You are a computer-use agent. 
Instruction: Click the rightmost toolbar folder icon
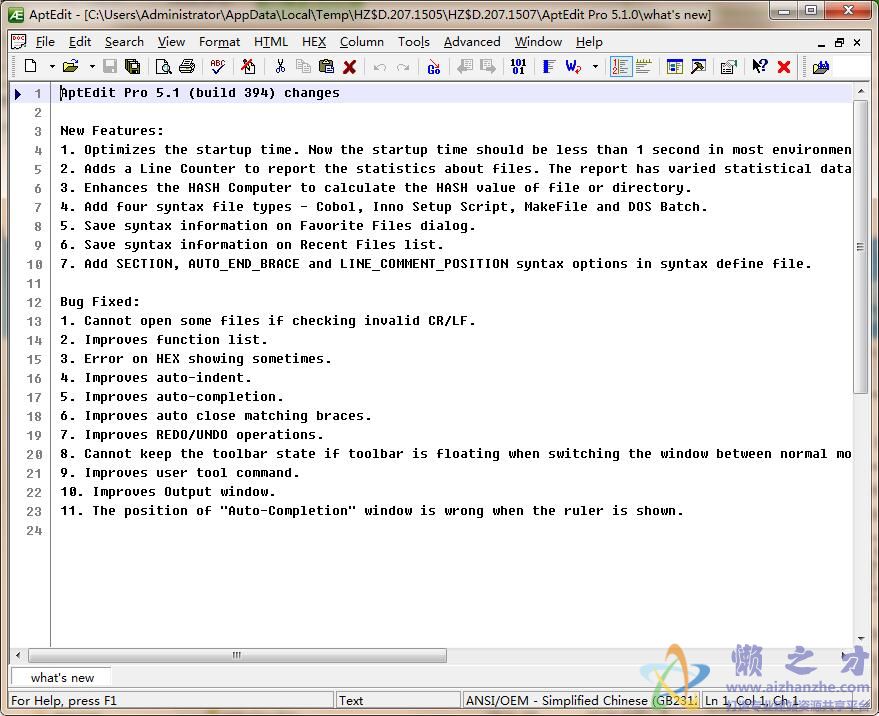[821, 67]
